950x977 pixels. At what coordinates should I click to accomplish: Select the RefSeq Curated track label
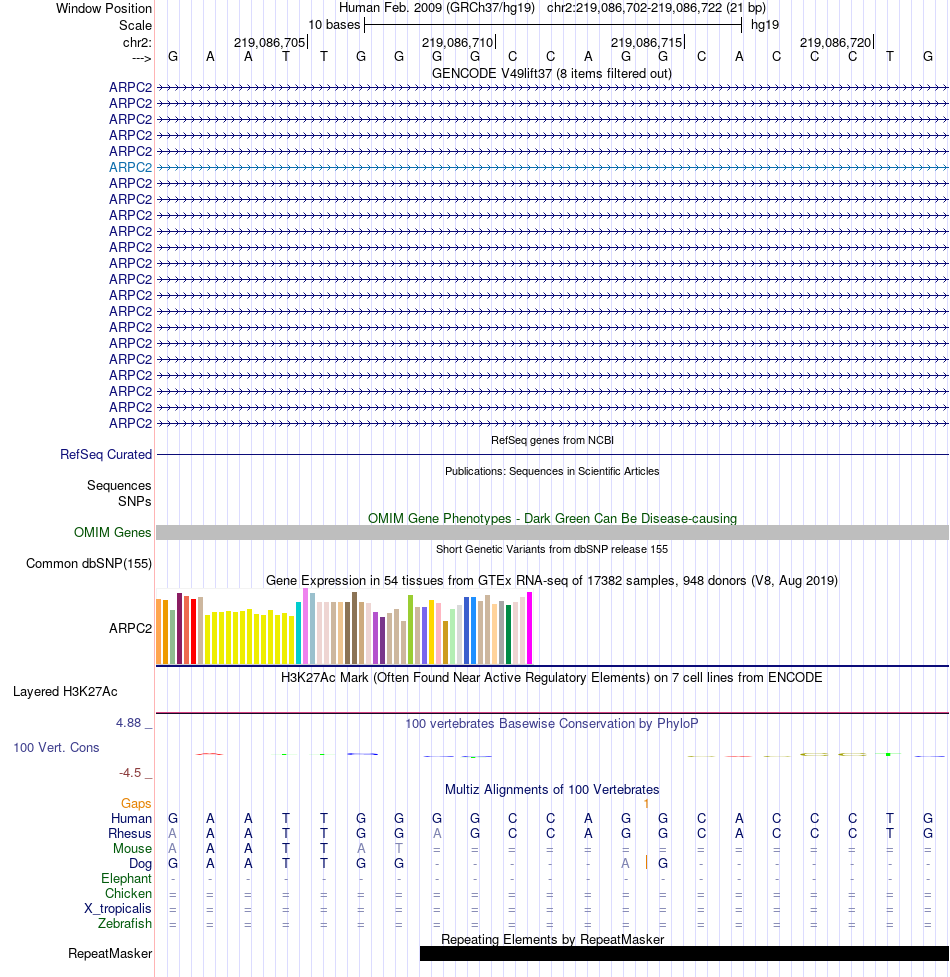click(x=106, y=454)
